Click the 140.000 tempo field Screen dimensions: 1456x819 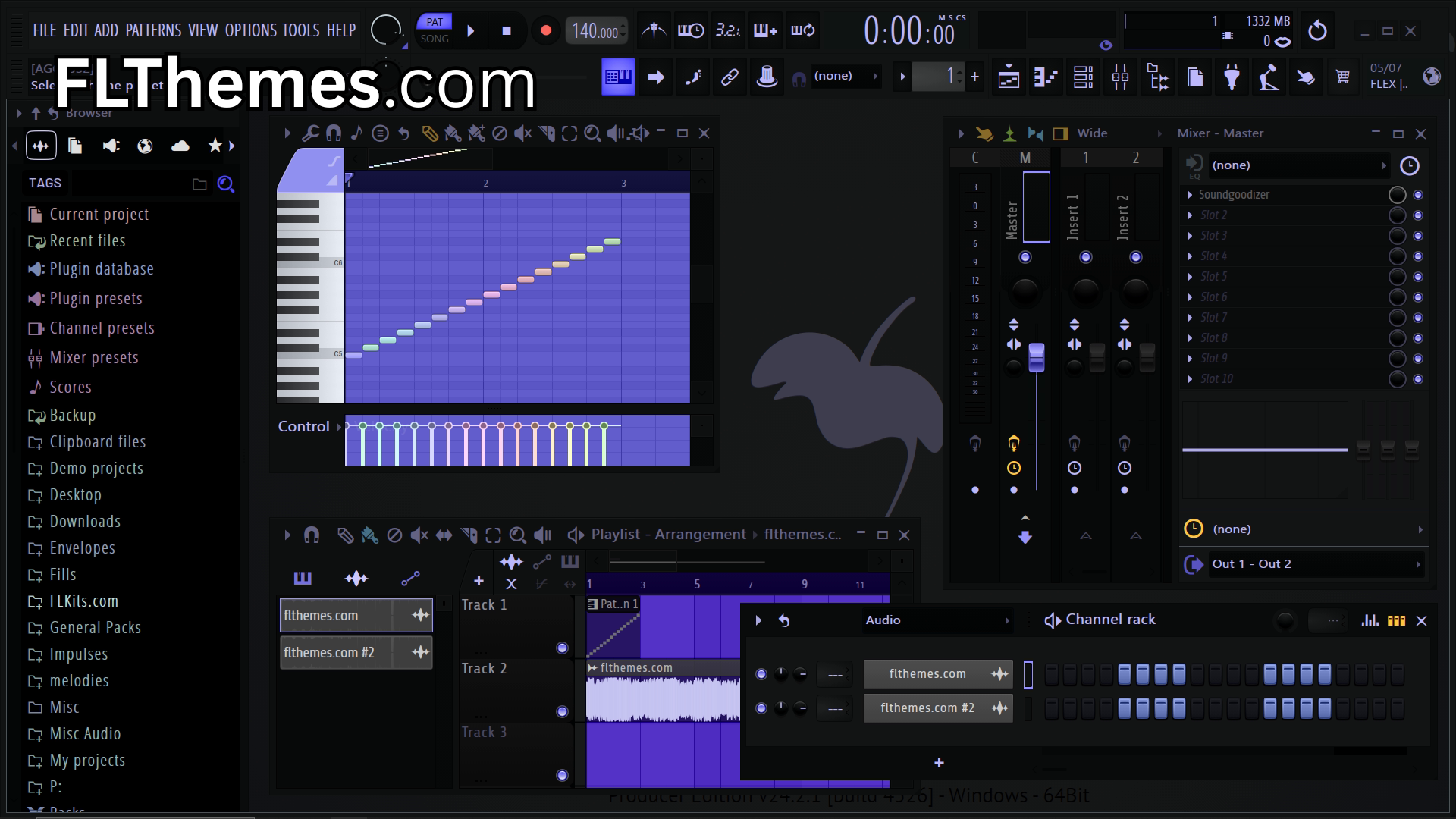pyautogui.click(x=595, y=31)
